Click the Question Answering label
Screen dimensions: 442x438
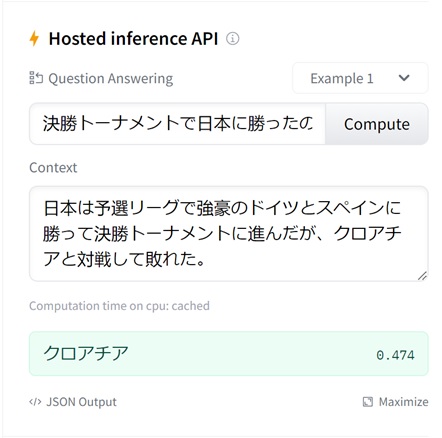[x=111, y=79]
